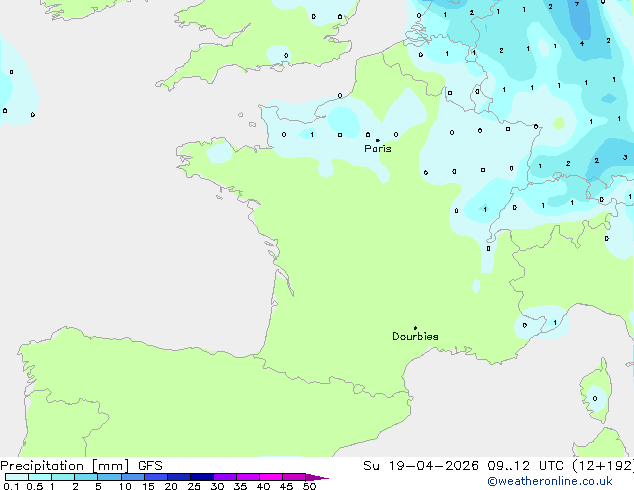Select the 20 mm dark blue legend swatch

point(179,477)
